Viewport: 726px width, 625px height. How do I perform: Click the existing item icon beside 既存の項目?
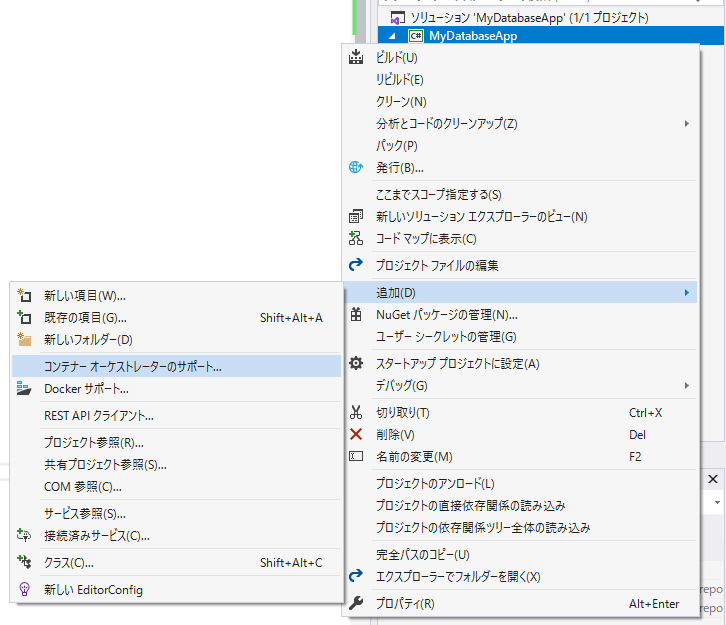pos(24,317)
